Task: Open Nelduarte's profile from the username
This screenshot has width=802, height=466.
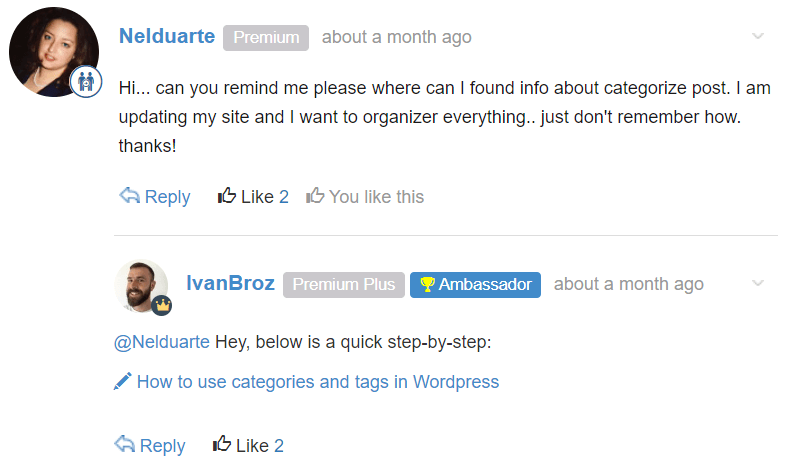Action: (167, 36)
